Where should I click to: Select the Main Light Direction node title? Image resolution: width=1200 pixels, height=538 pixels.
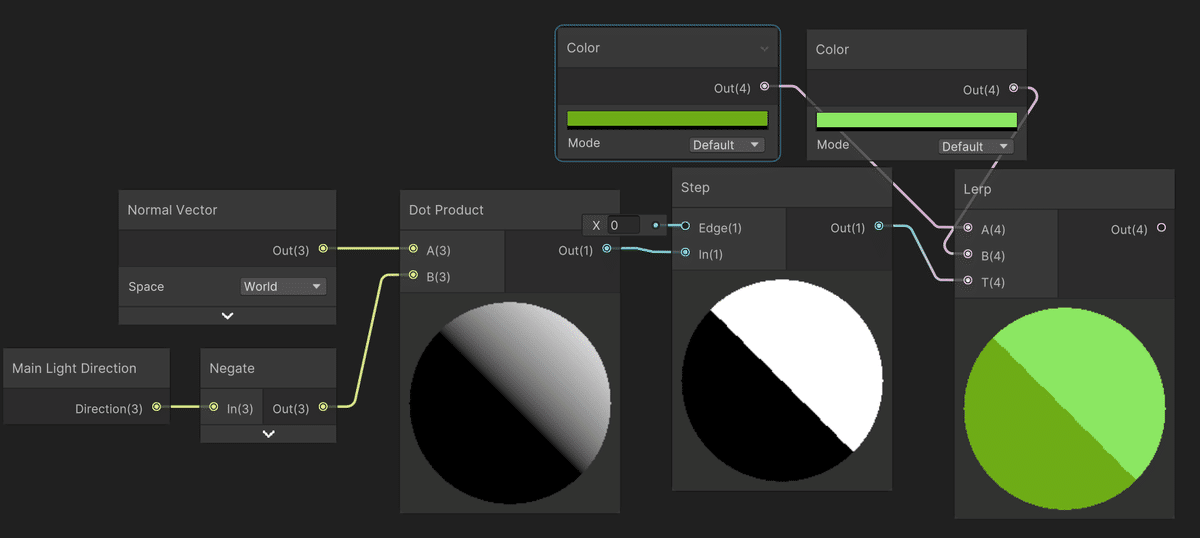(x=74, y=368)
